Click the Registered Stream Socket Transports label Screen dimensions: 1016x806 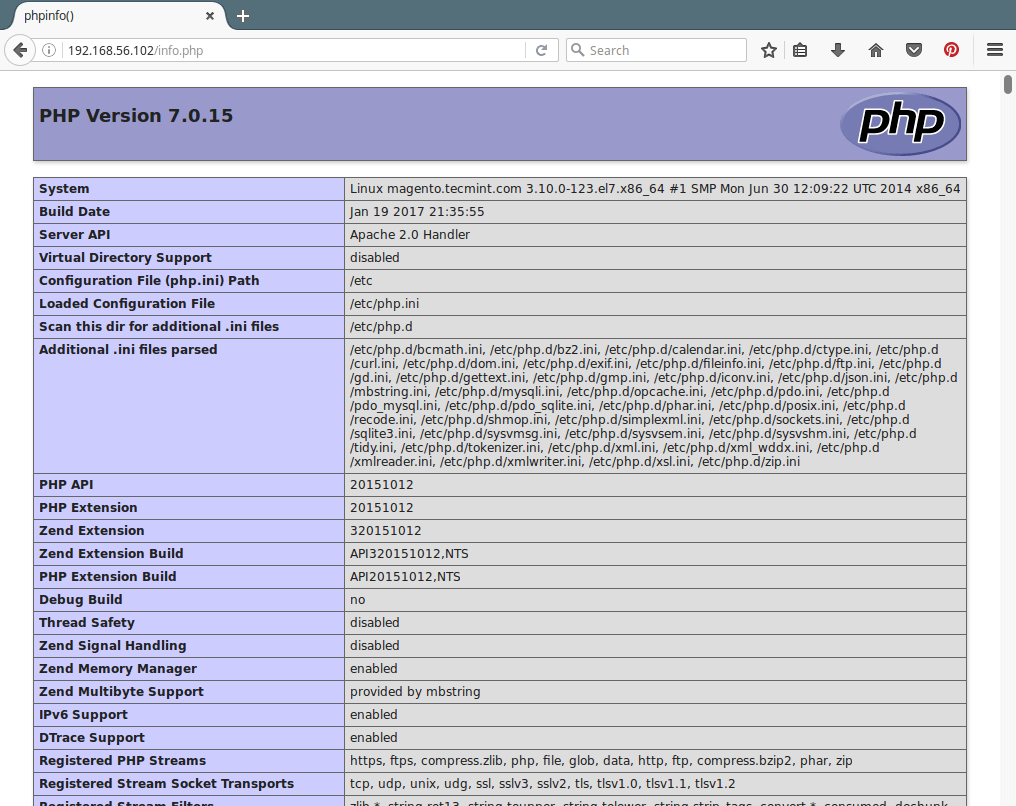tap(167, 784)
